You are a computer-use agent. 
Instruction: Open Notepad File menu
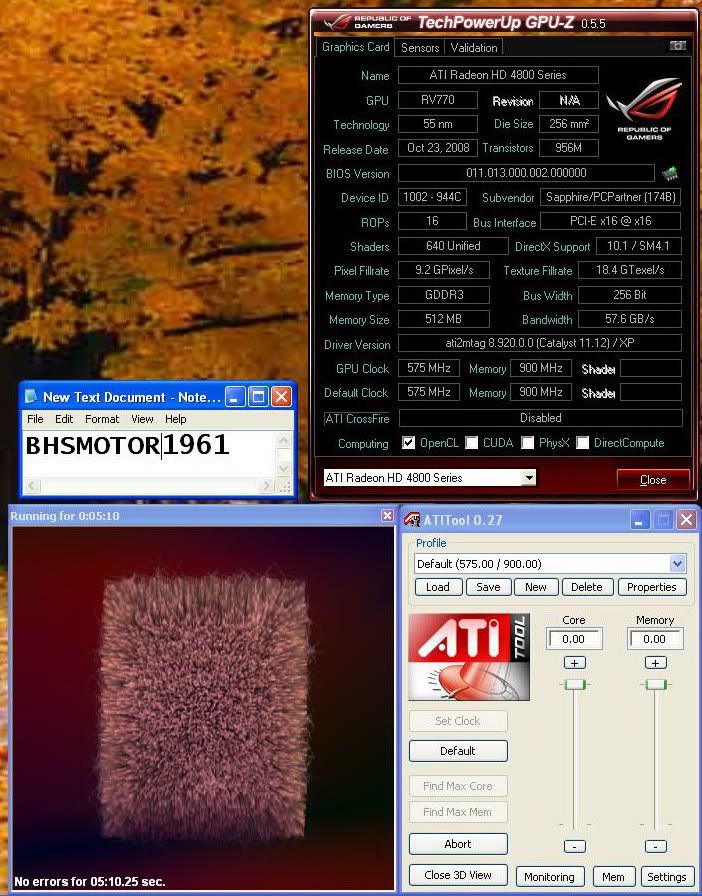coord(35,419)
